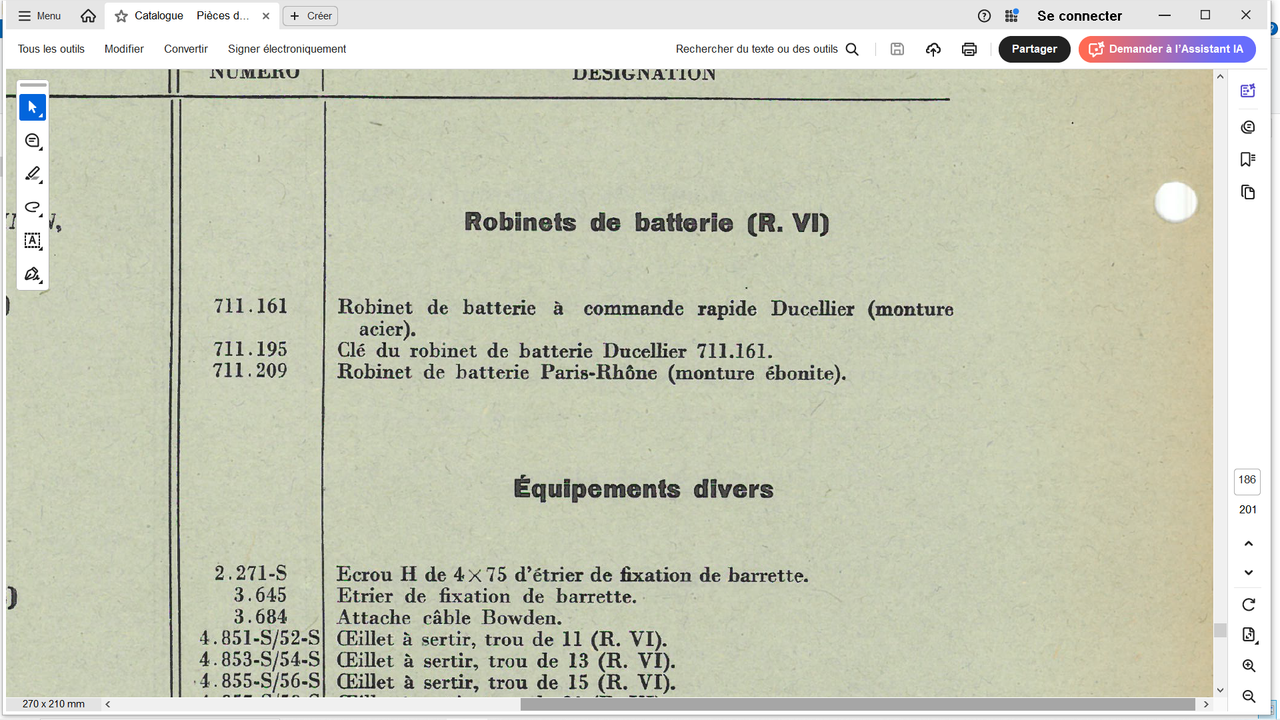The image size is (1280, 720).
Task: Click 'Œillet à sertir, trou de 11' line
Action: click(502, 640)
